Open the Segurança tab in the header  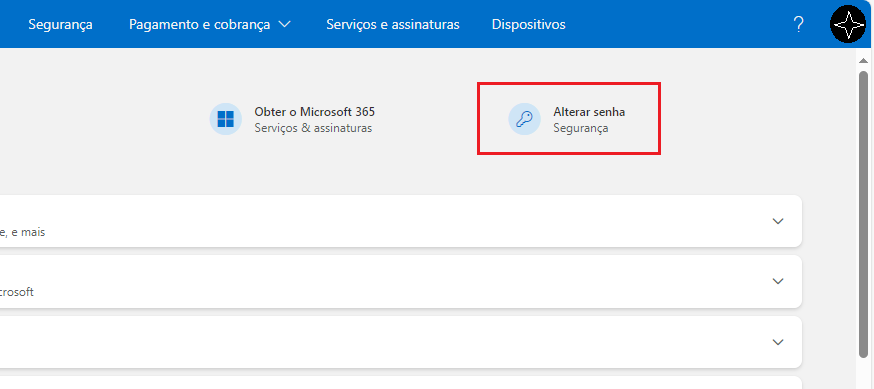[60, 25]
